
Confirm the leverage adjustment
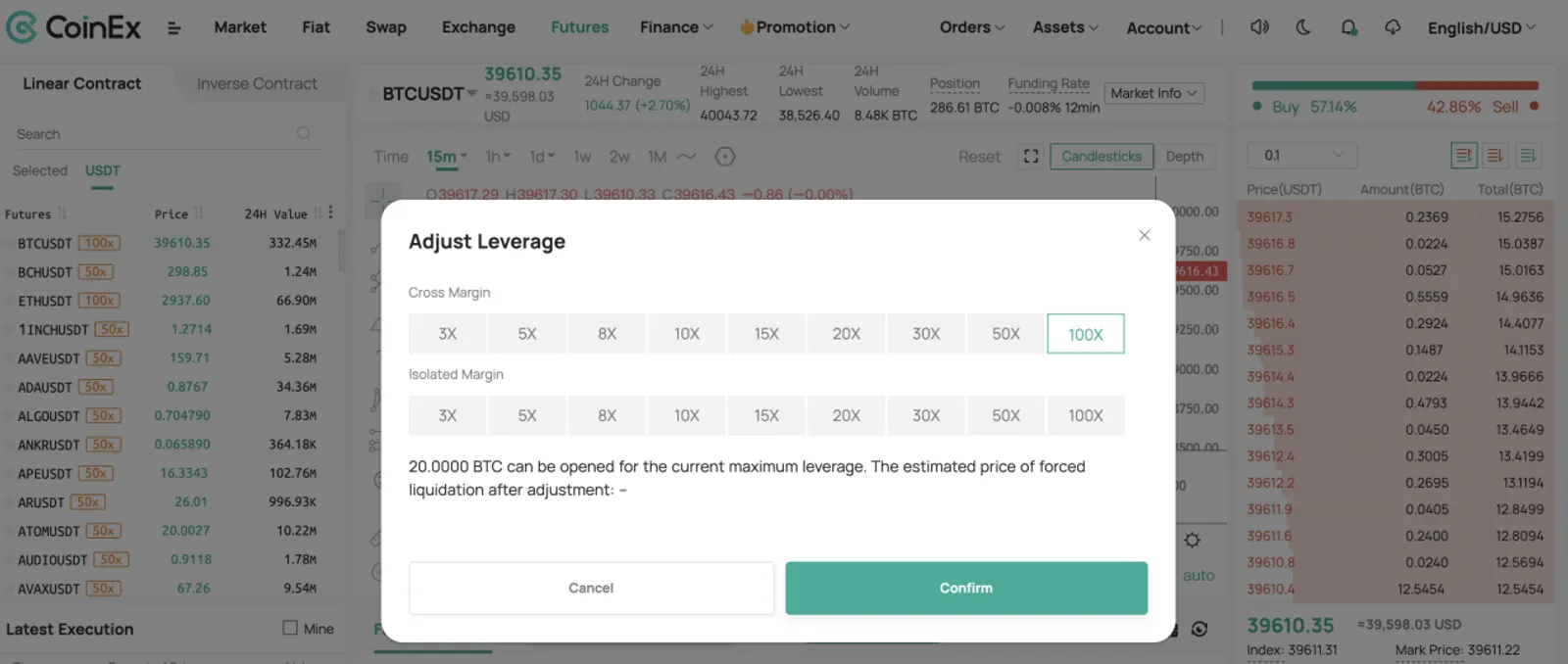(966, 588)
